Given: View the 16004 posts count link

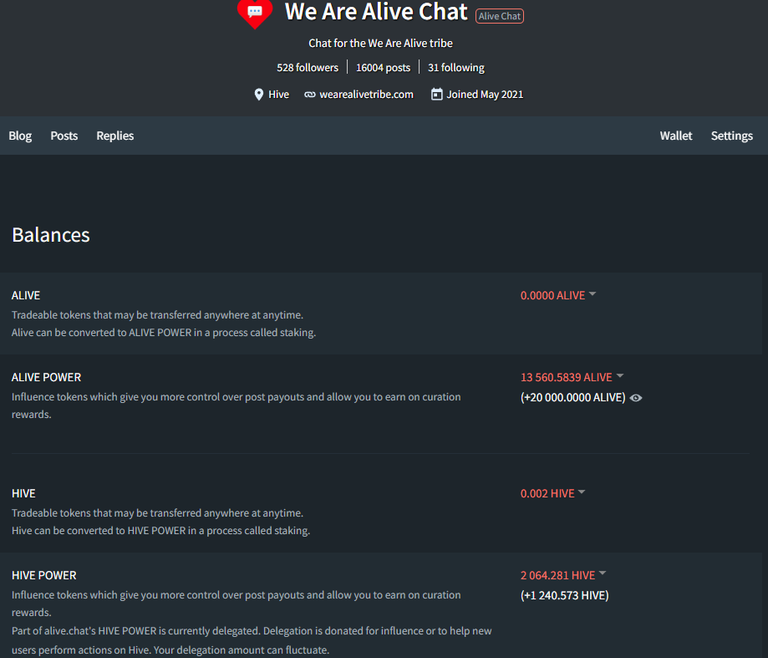Looking at the screenshot, I should (x=383, y=68).
